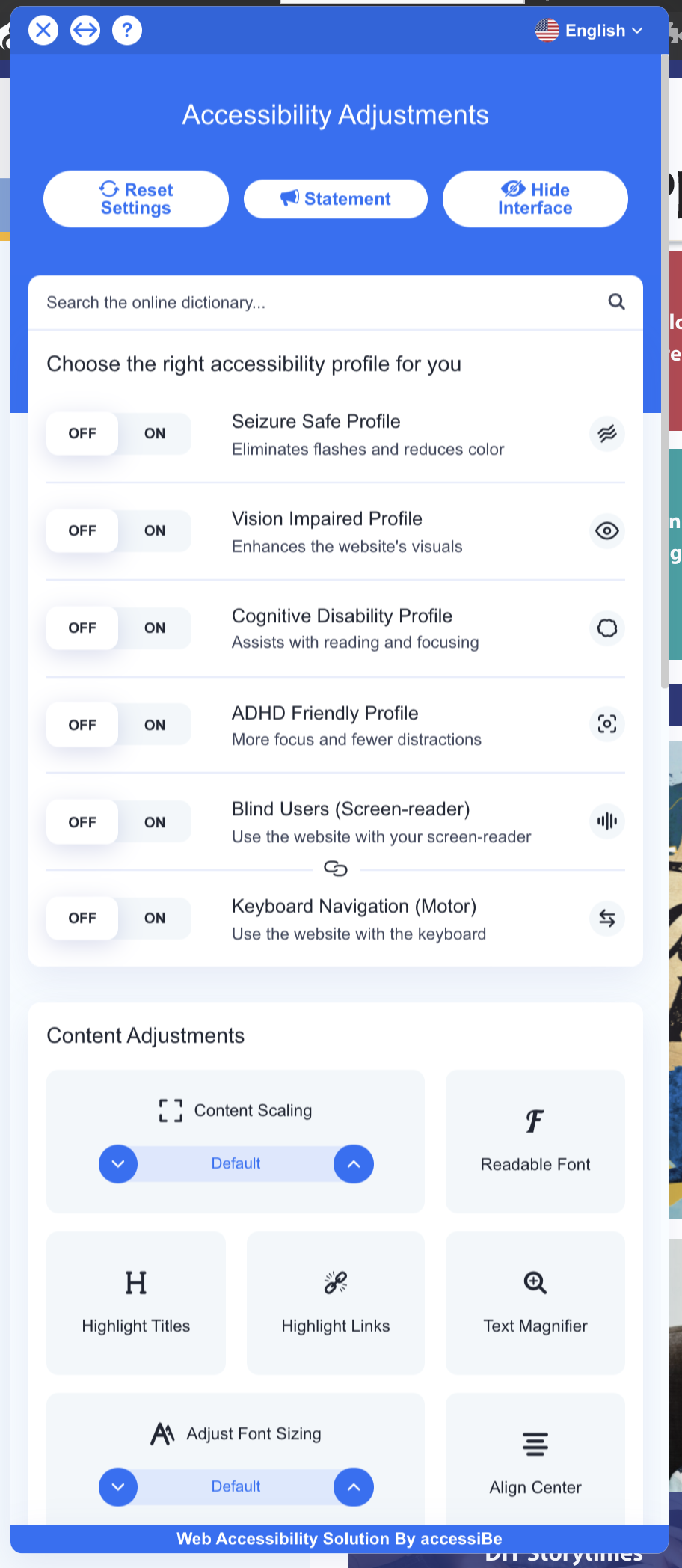Click the Blind Users sound-wave icon

(607, 821)
